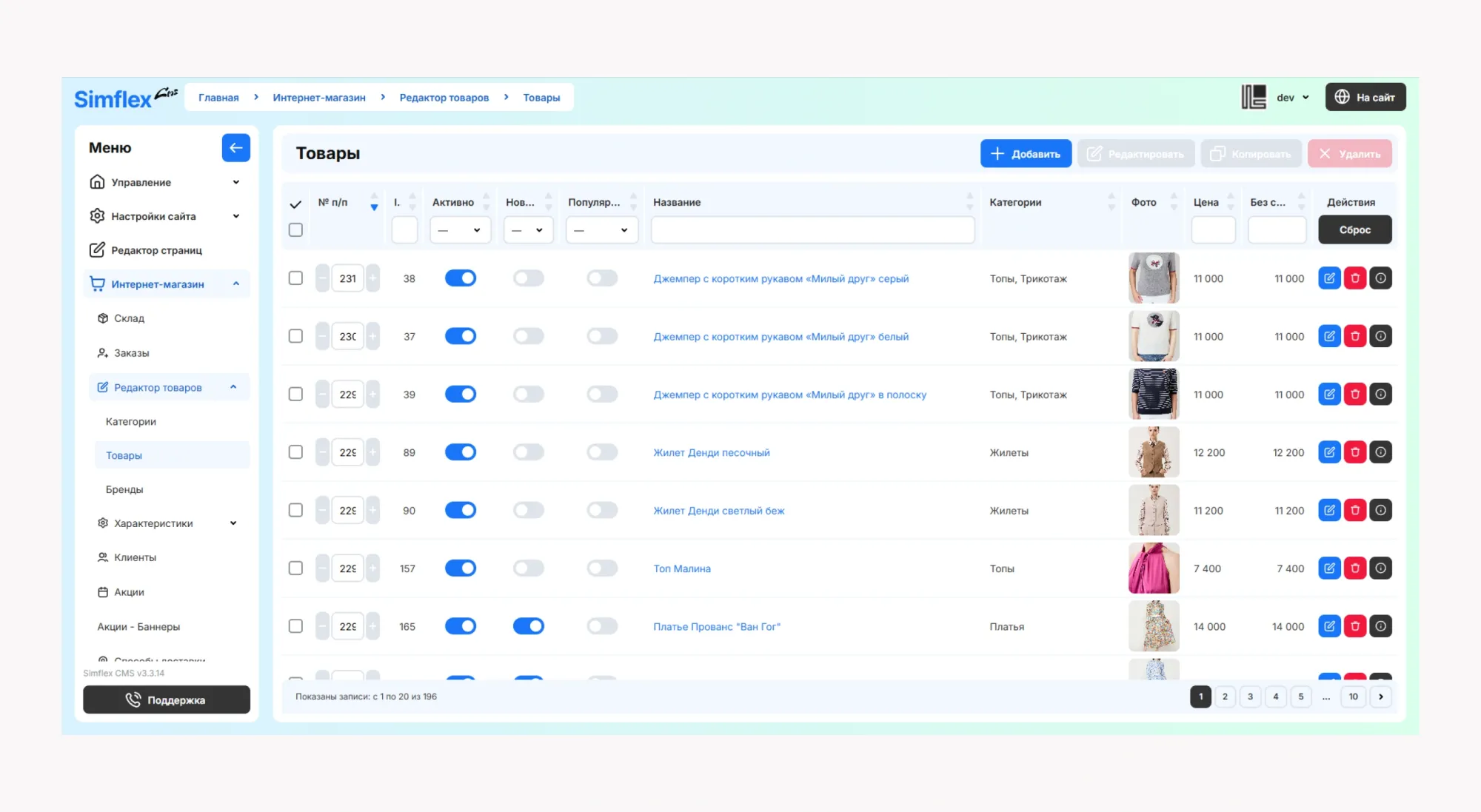Viewport: 1481px width, 812px height.
Task: Open Категории in the sidebar
Action: click(x=131, y=421)
